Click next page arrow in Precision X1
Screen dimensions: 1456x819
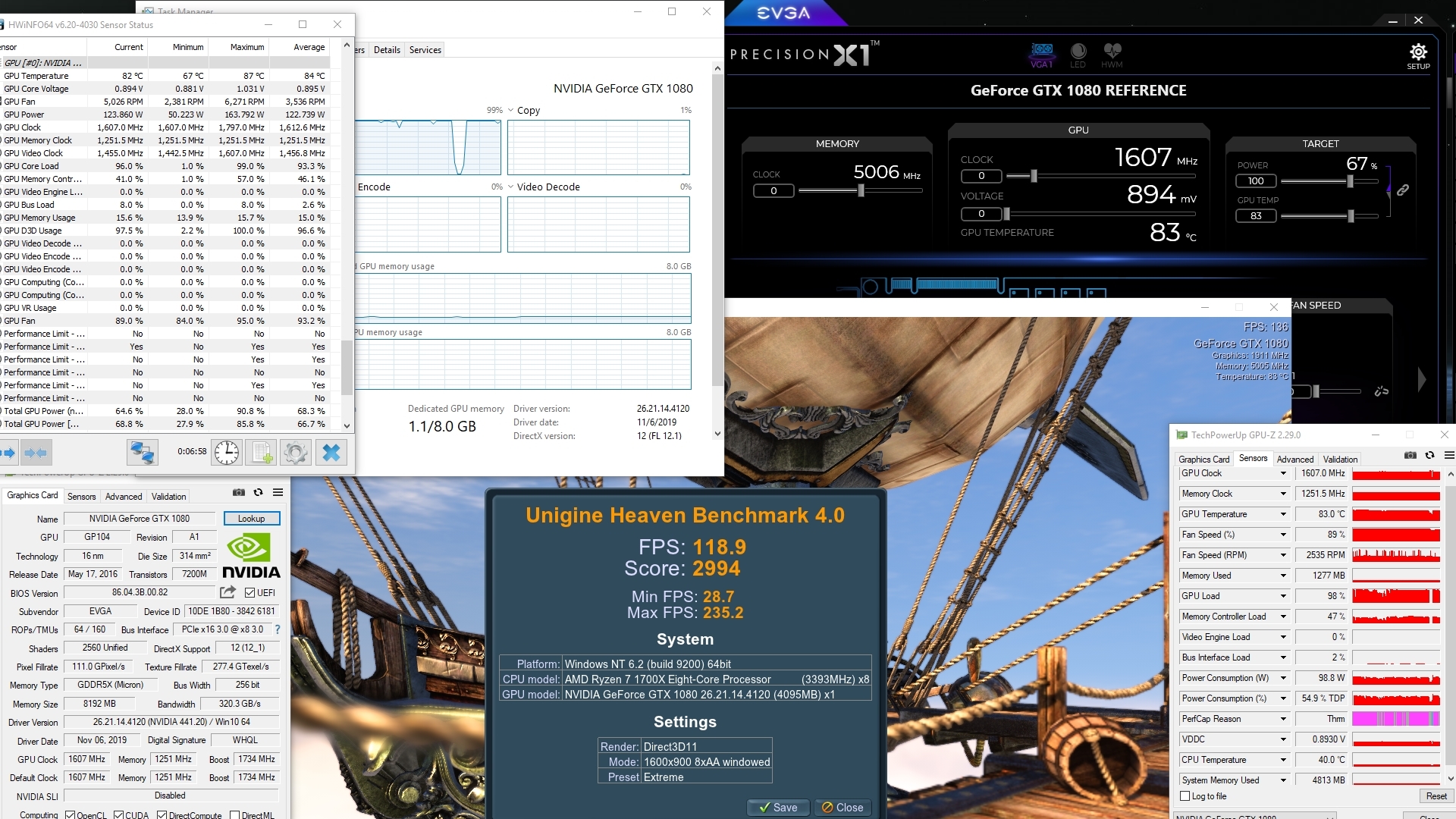1422,380
